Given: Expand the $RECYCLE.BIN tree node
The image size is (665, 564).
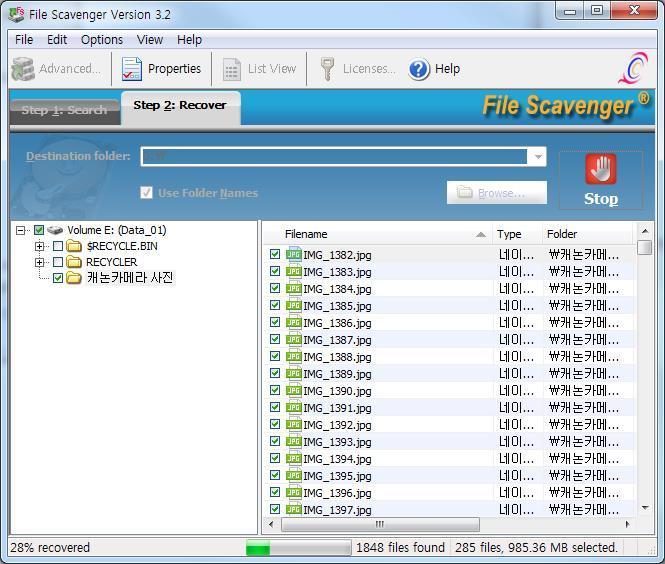Looking at the screenshot, I should 39,246.
